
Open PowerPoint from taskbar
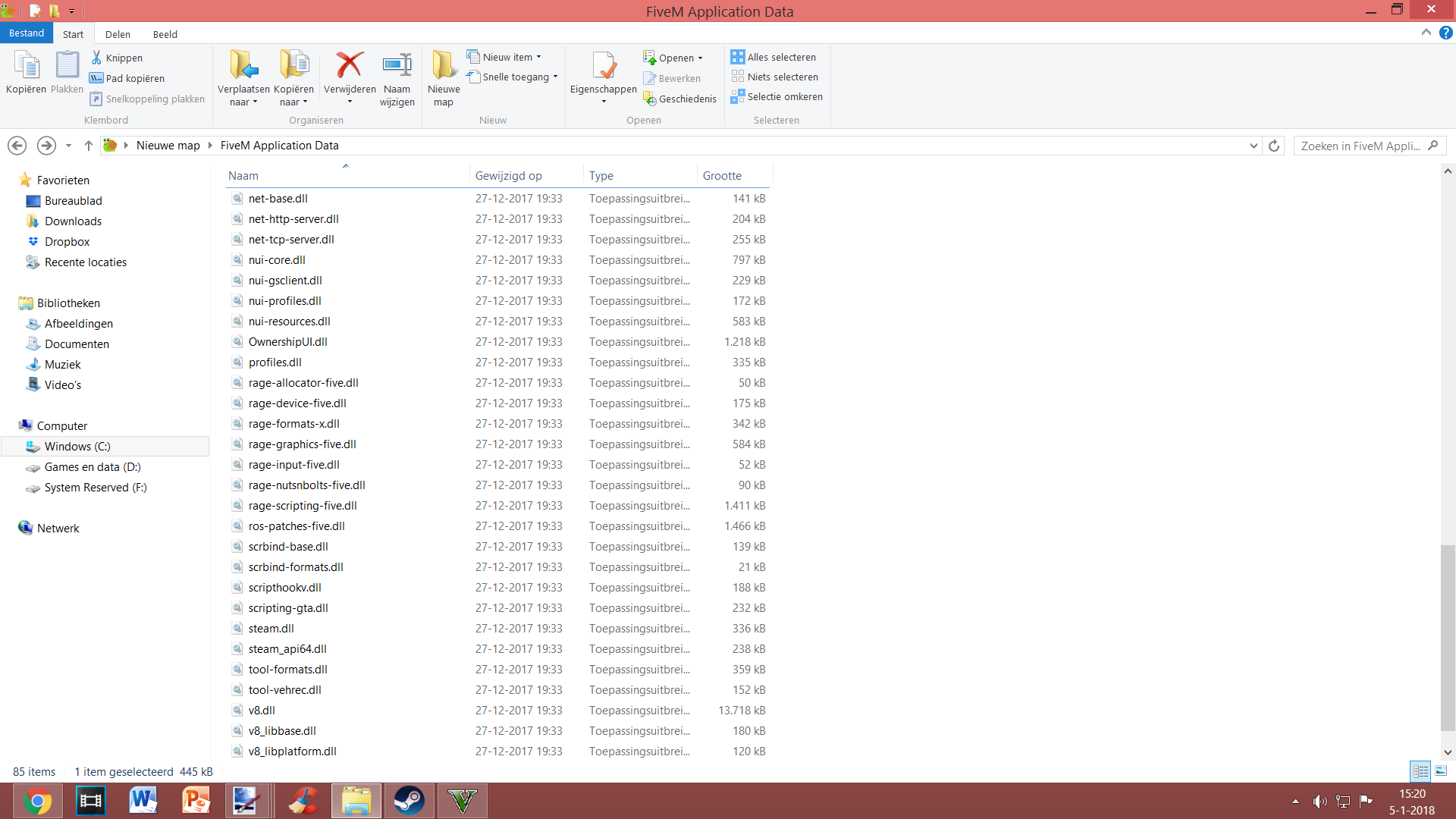click(x=196, y=801)
